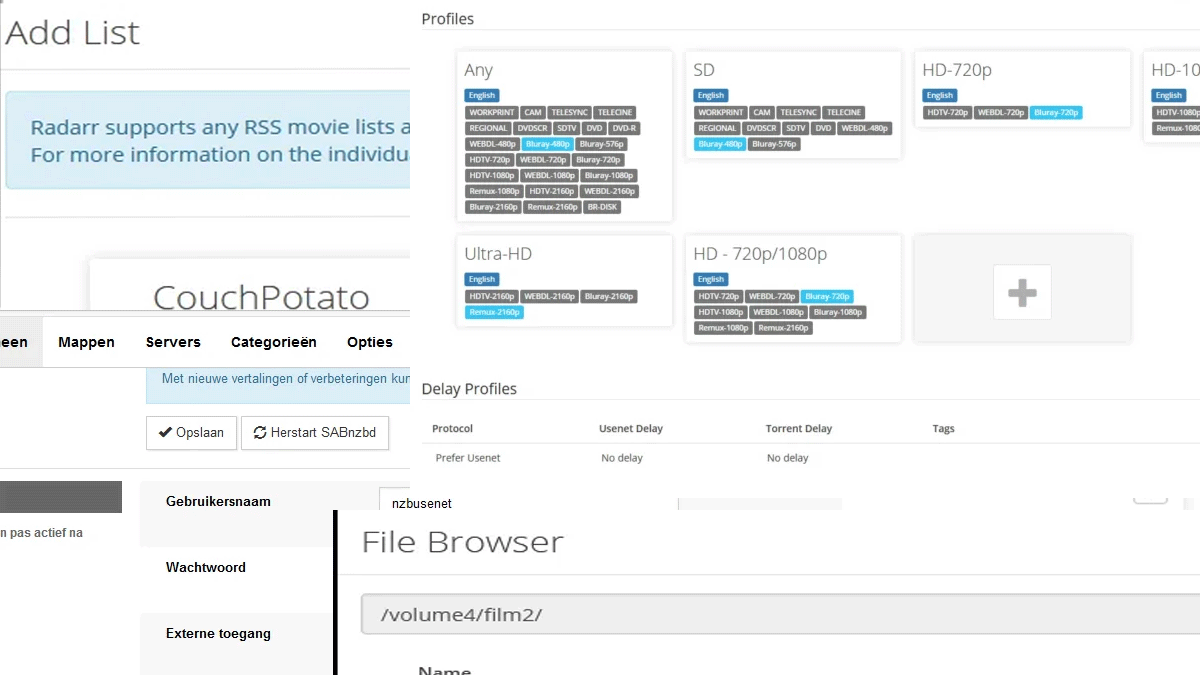Switch to the Mappen tab
The width and height of the screenshot is (1200, 675).
pos(86,342)
